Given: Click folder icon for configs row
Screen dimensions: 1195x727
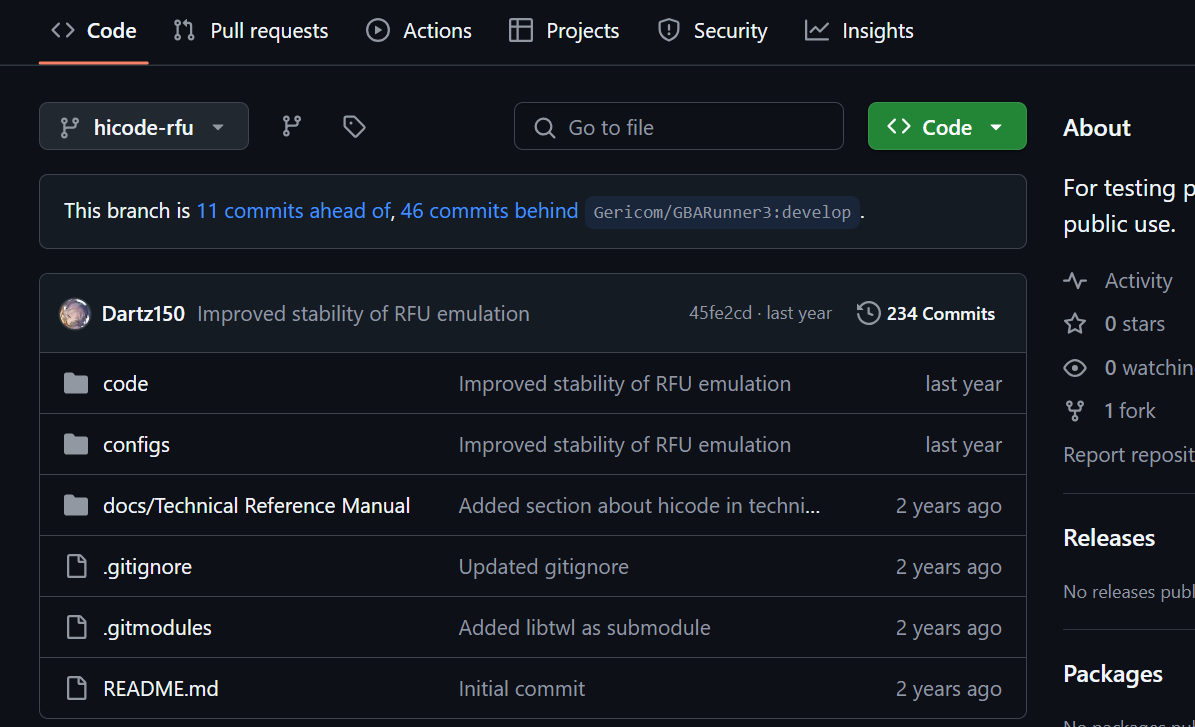Looking at the screenshot, I should tap(76, 444).
